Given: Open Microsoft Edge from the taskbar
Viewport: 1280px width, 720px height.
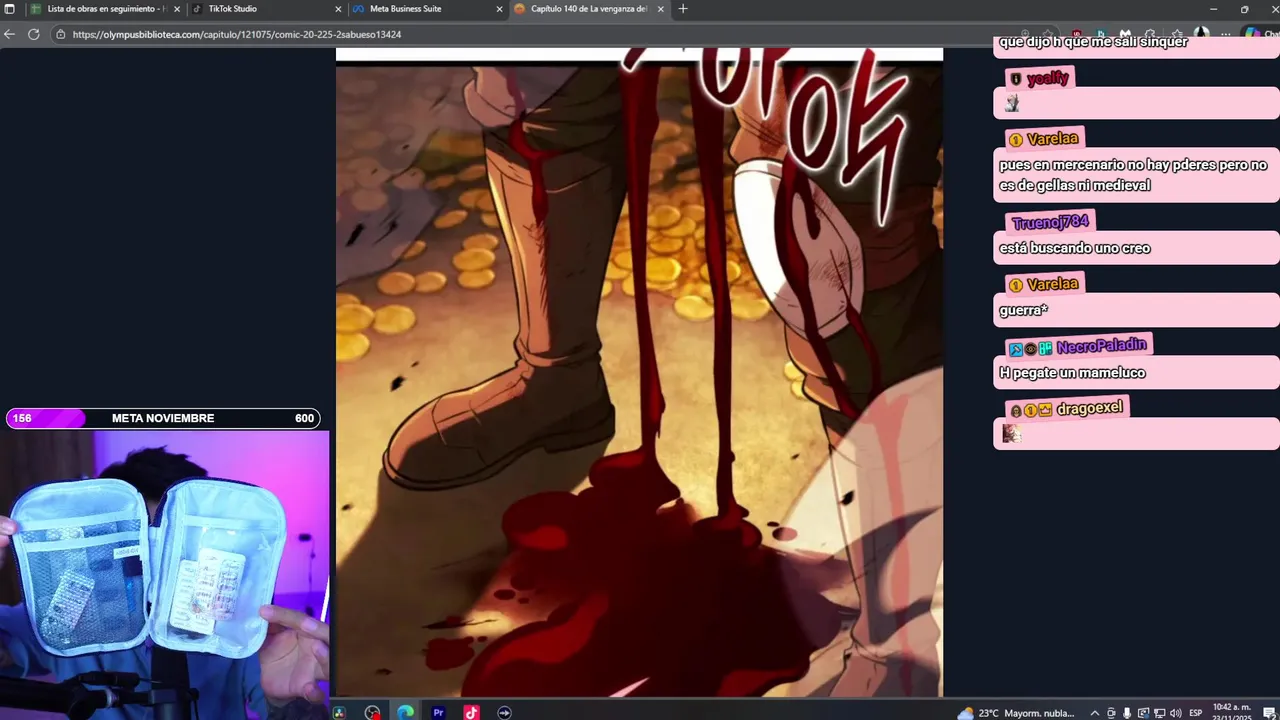Looking at the screenshot, I should point(405,712).
